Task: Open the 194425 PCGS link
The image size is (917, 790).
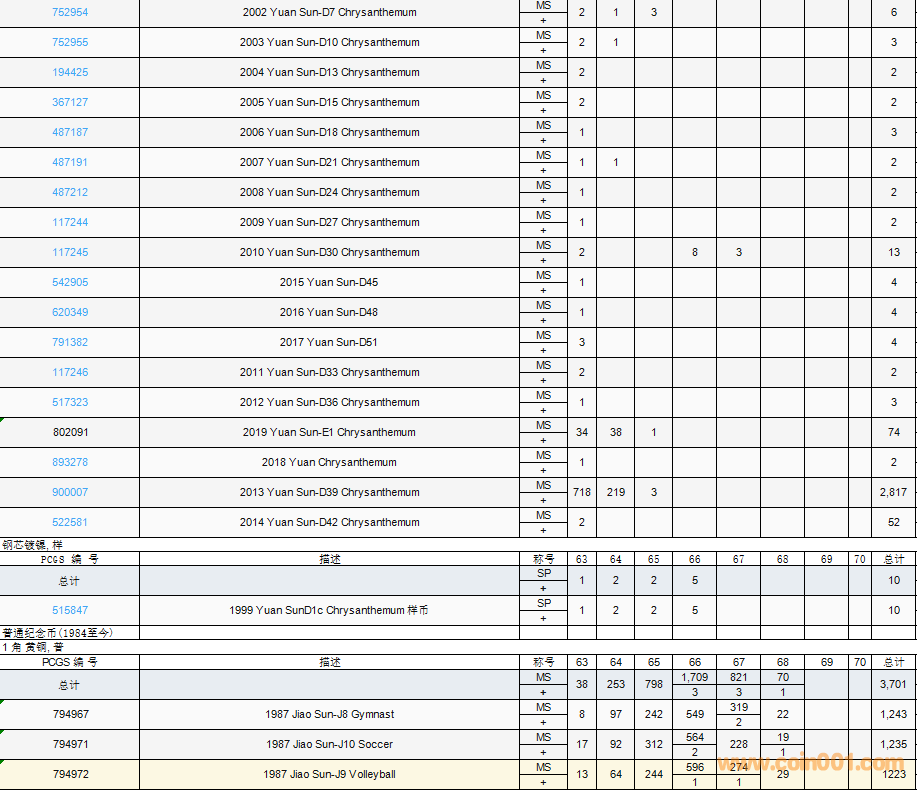Action: tap(70, 72)
